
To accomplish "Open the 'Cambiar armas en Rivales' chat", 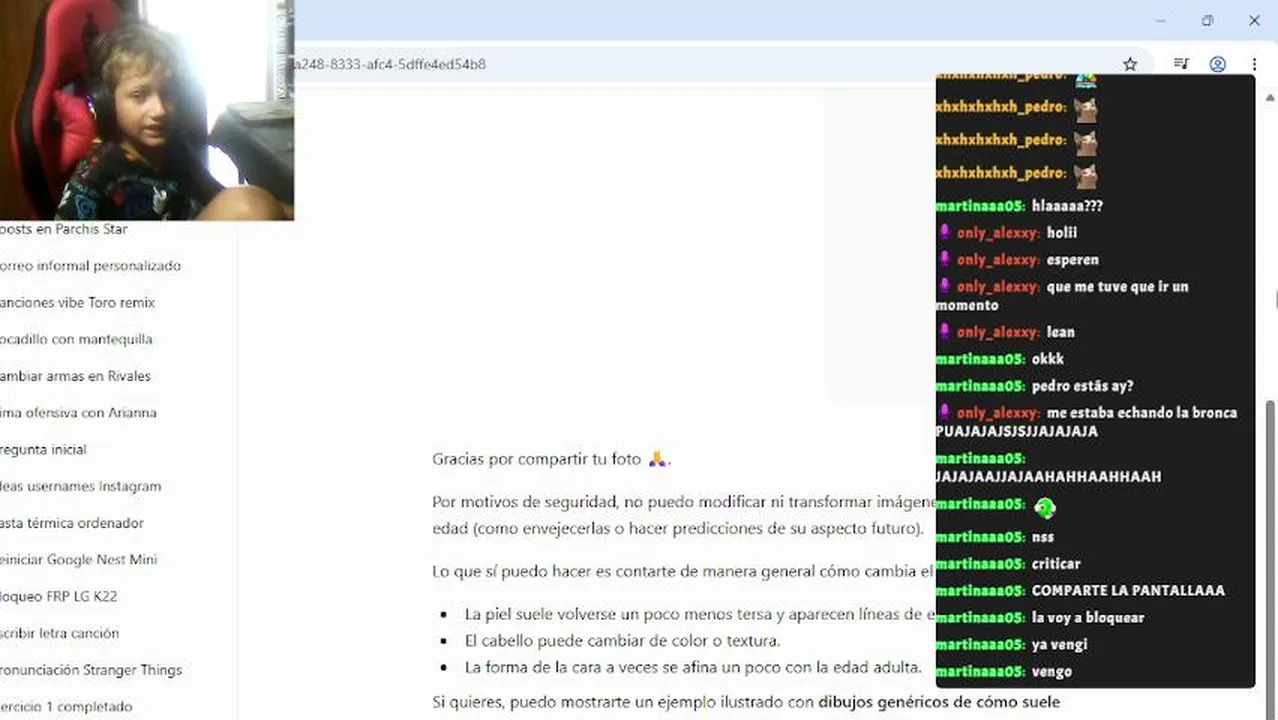I will point(75,376).
